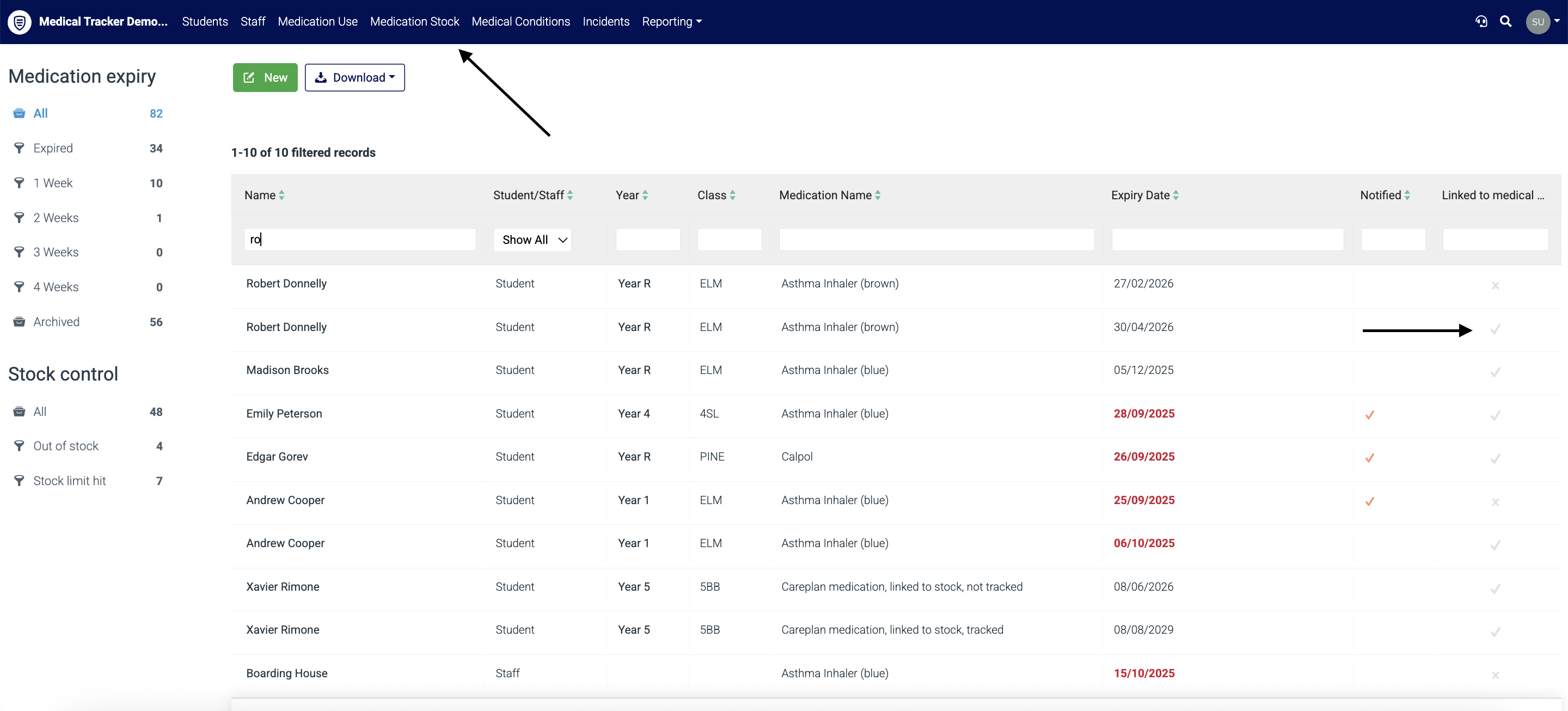This screenshot has height=711, width=1568.
Task: Sort by Notified column arrows
Action: pyautogui.click(x=1407, y=195)
